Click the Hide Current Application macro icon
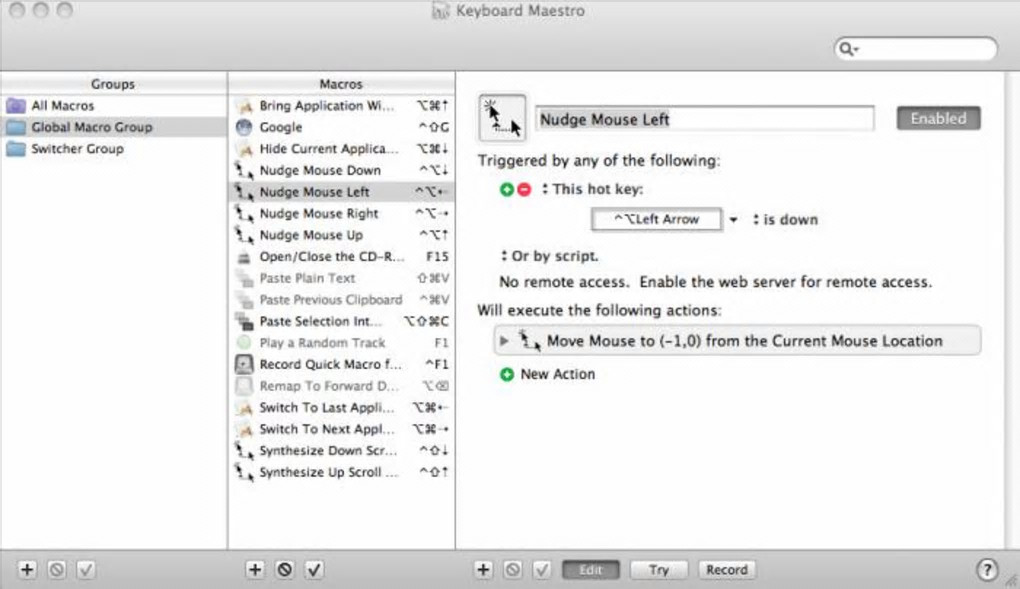1020x589 pixels. [245, 149]
